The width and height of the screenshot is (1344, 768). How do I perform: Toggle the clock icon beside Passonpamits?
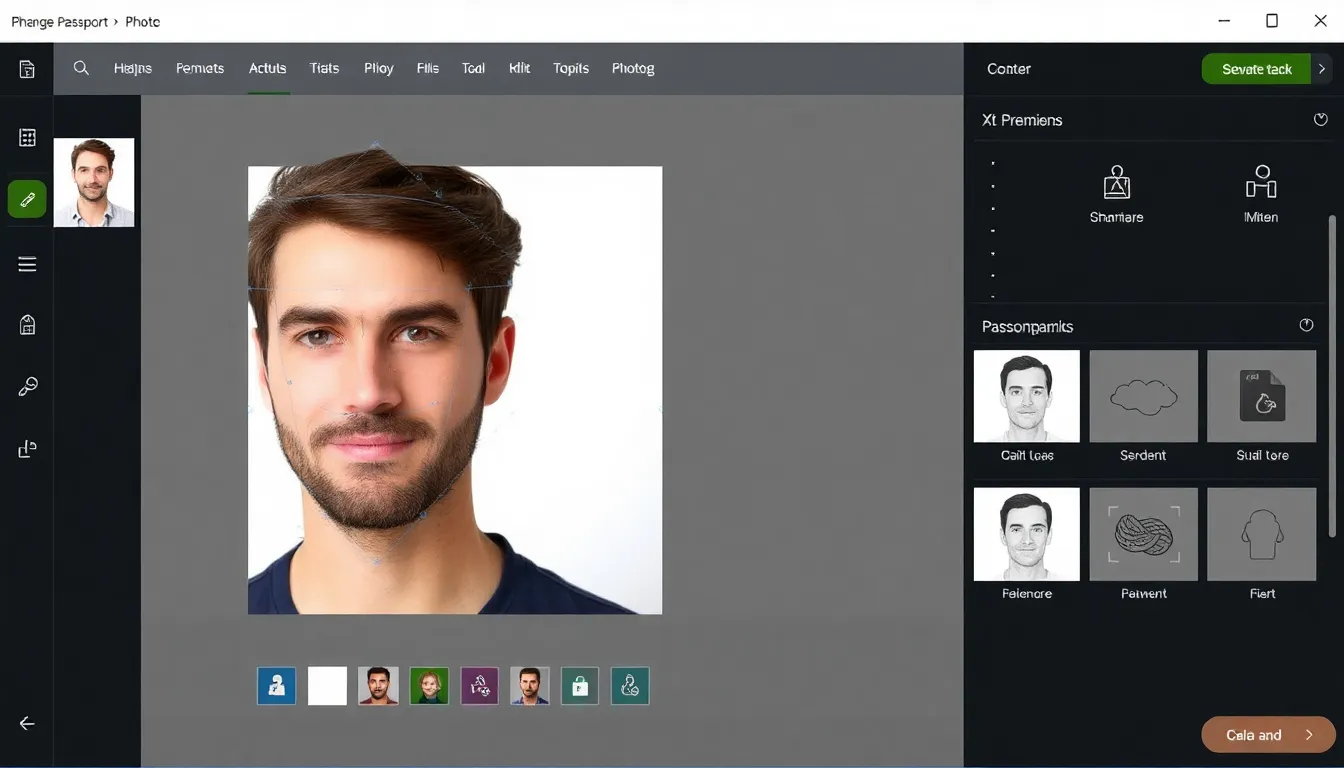coord(1306,324)
